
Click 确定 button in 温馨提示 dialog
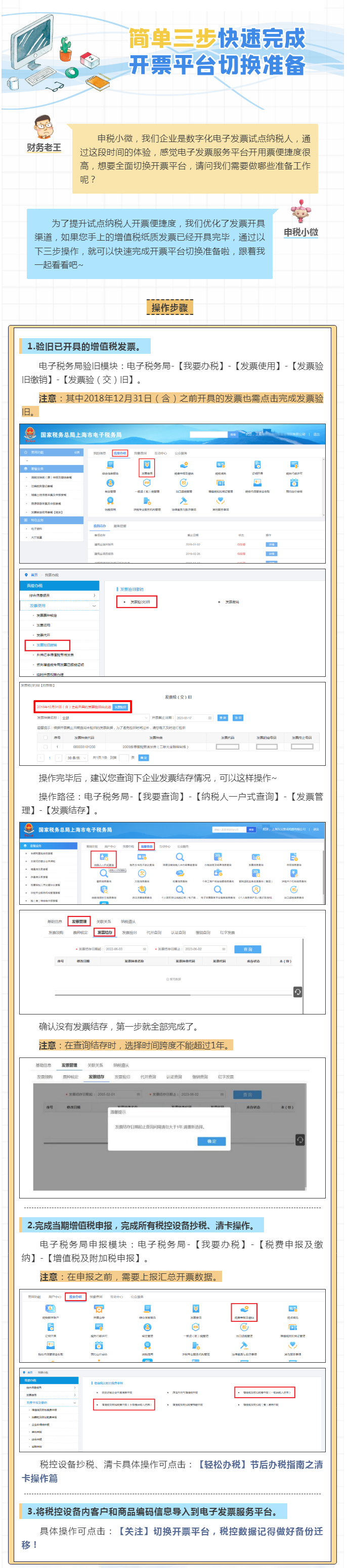212,1141
